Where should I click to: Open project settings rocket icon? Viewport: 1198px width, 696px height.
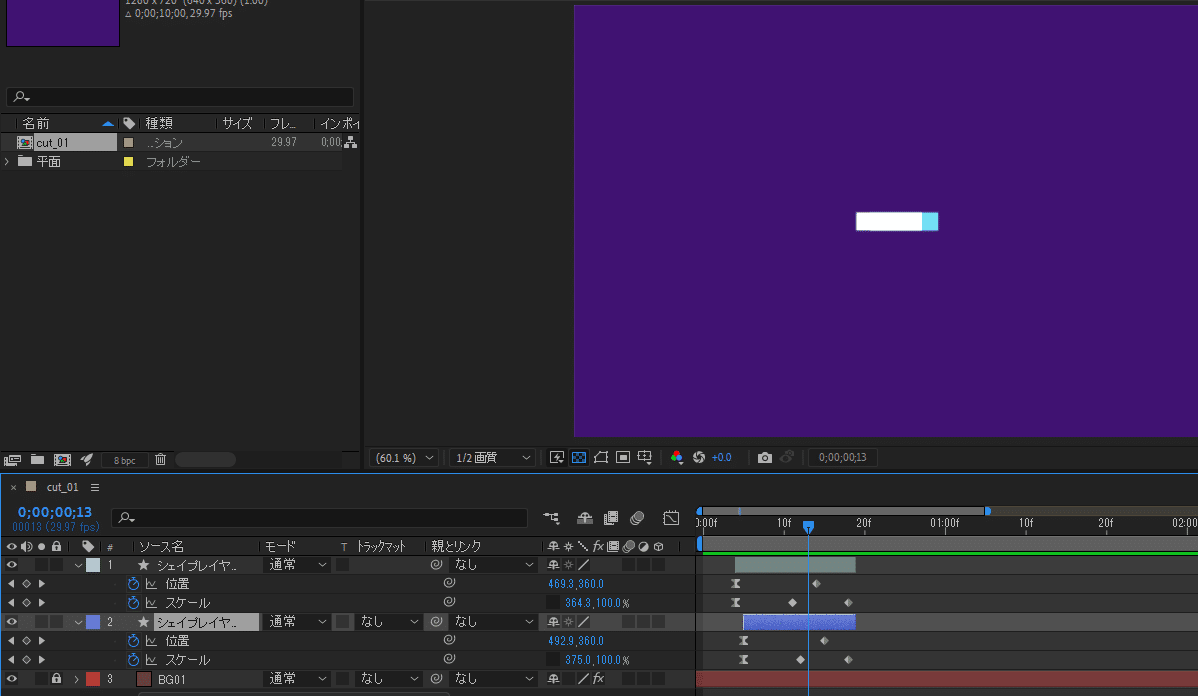87,459
